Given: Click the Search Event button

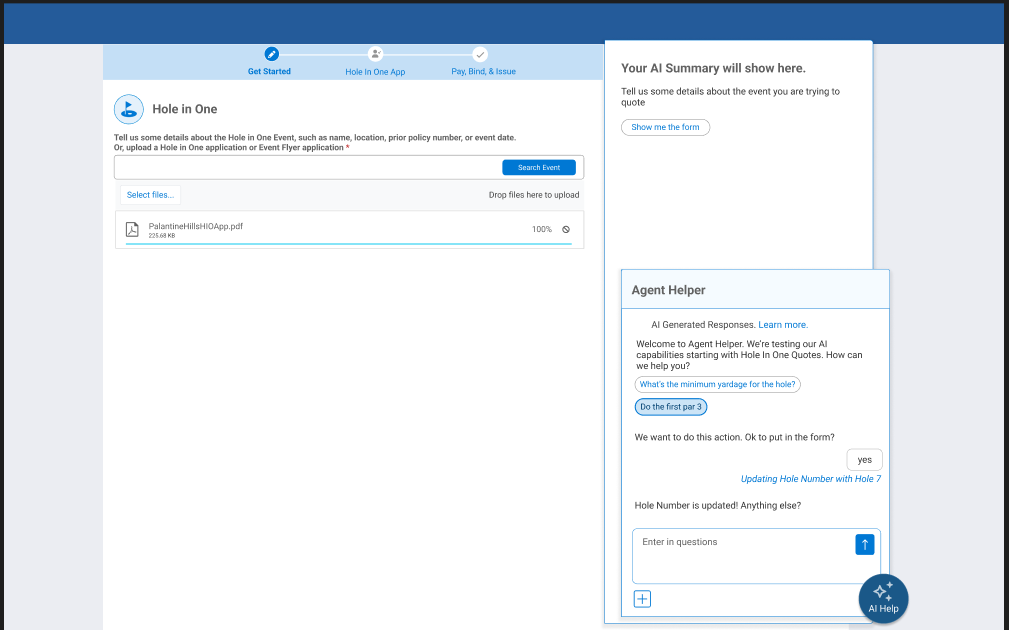Looking at the screenshot, I should point(539,167).
